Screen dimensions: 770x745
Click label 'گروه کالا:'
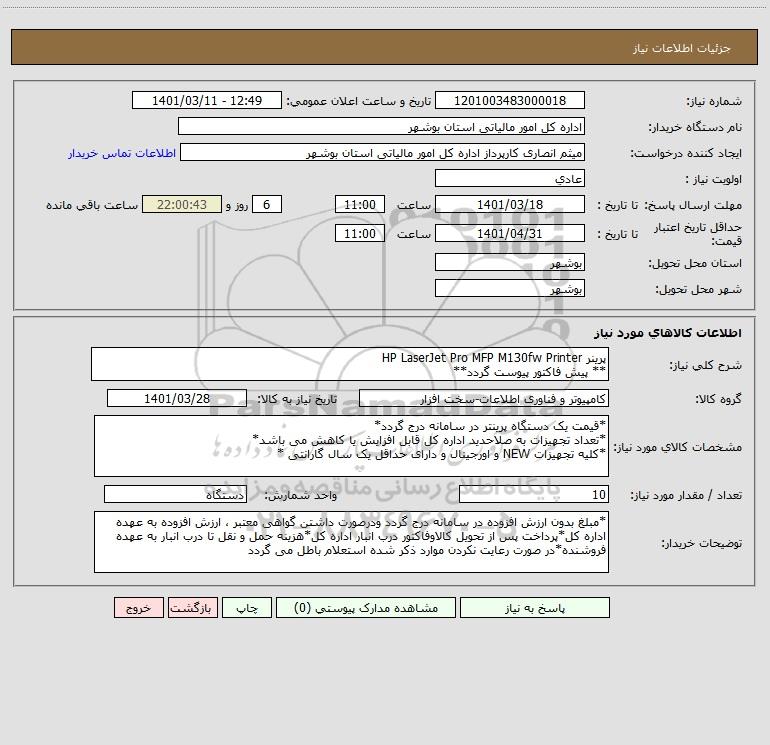tap(718, 399)
